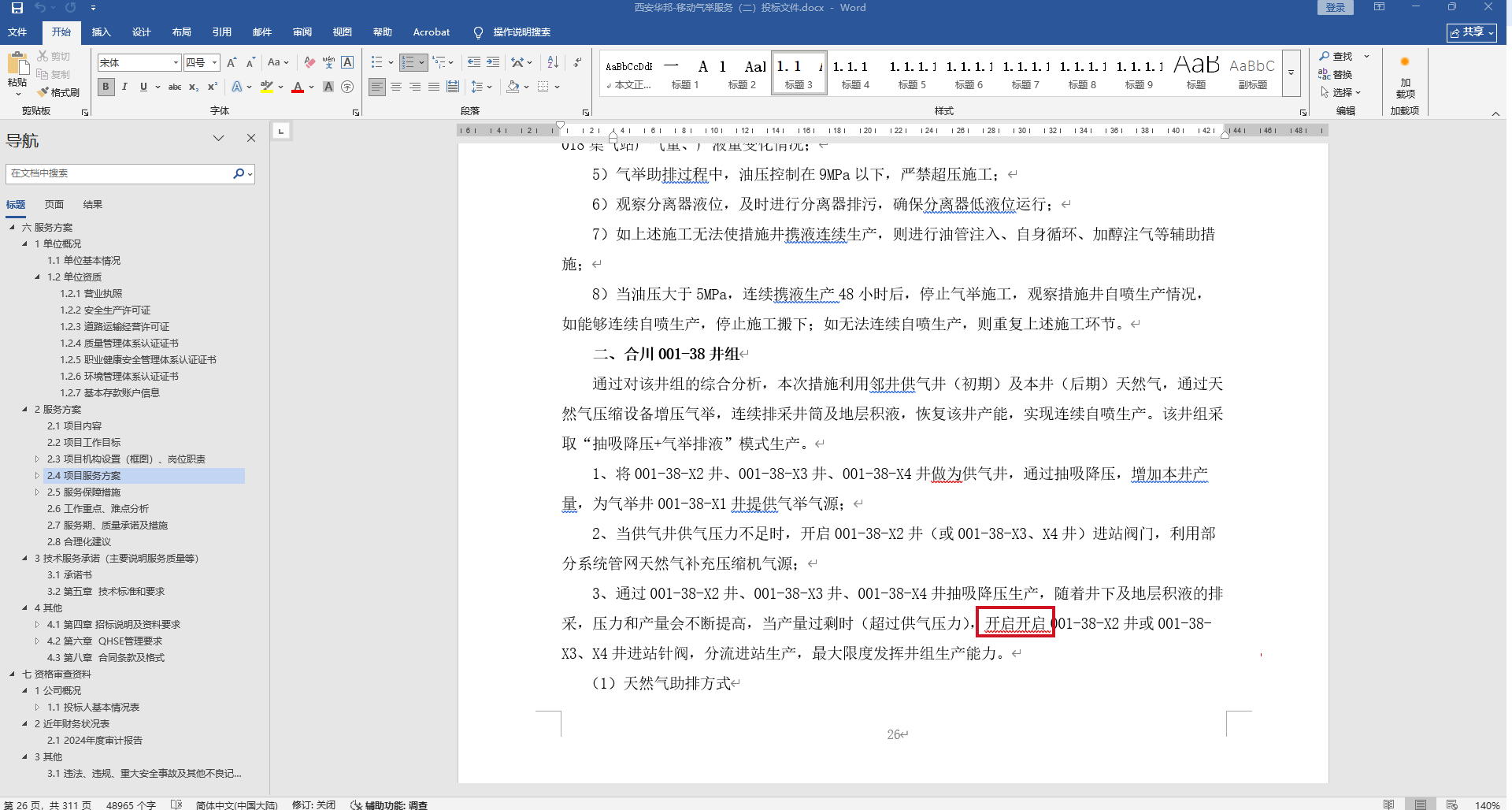Click the navigation search input field

point(118,173)
